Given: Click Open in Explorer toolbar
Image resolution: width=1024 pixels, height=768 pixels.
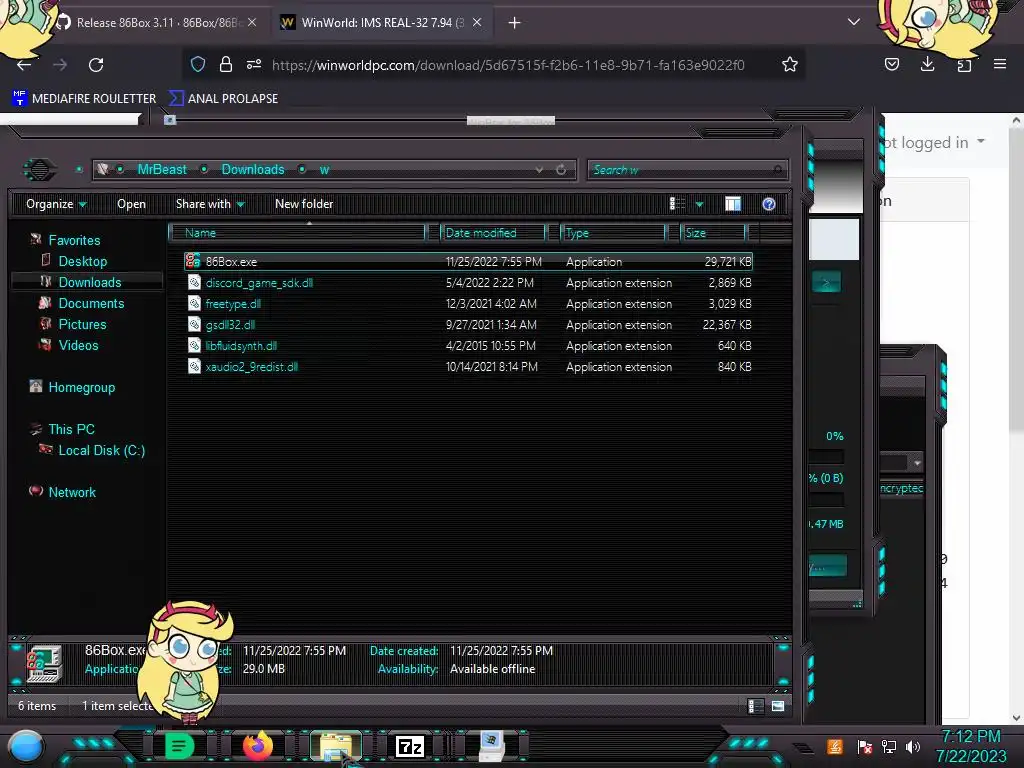Looking at the screenshot, I should (131, 204).
